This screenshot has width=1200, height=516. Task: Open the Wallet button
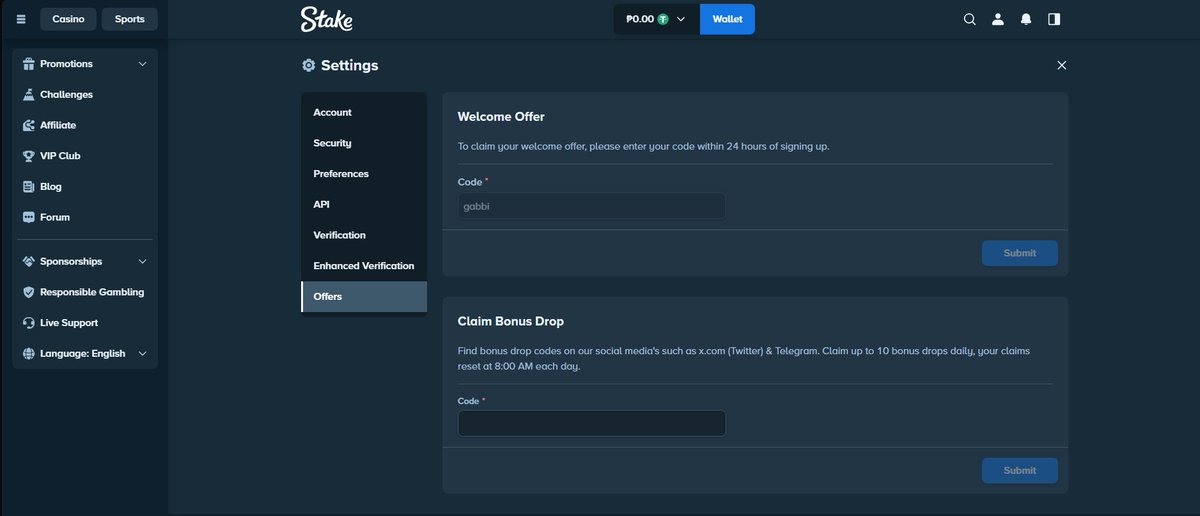coord(727,19)
